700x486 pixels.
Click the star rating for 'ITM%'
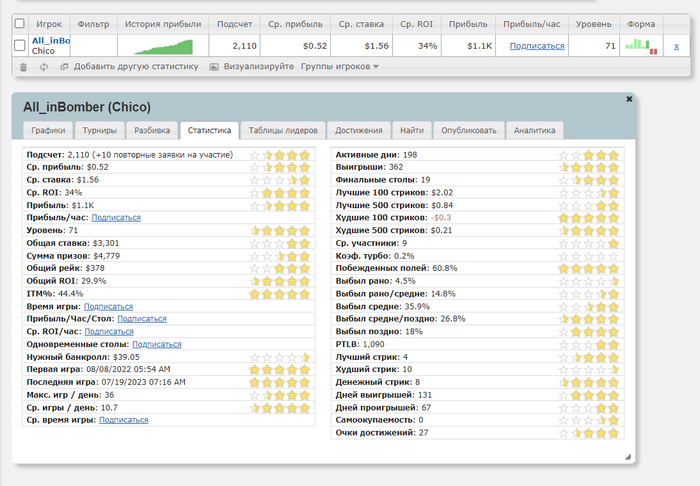(279, 294)
